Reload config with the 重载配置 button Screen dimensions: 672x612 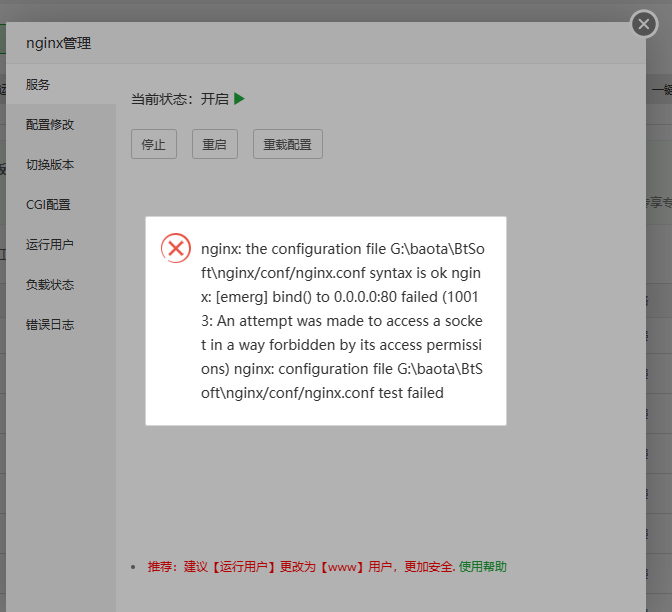288,144
